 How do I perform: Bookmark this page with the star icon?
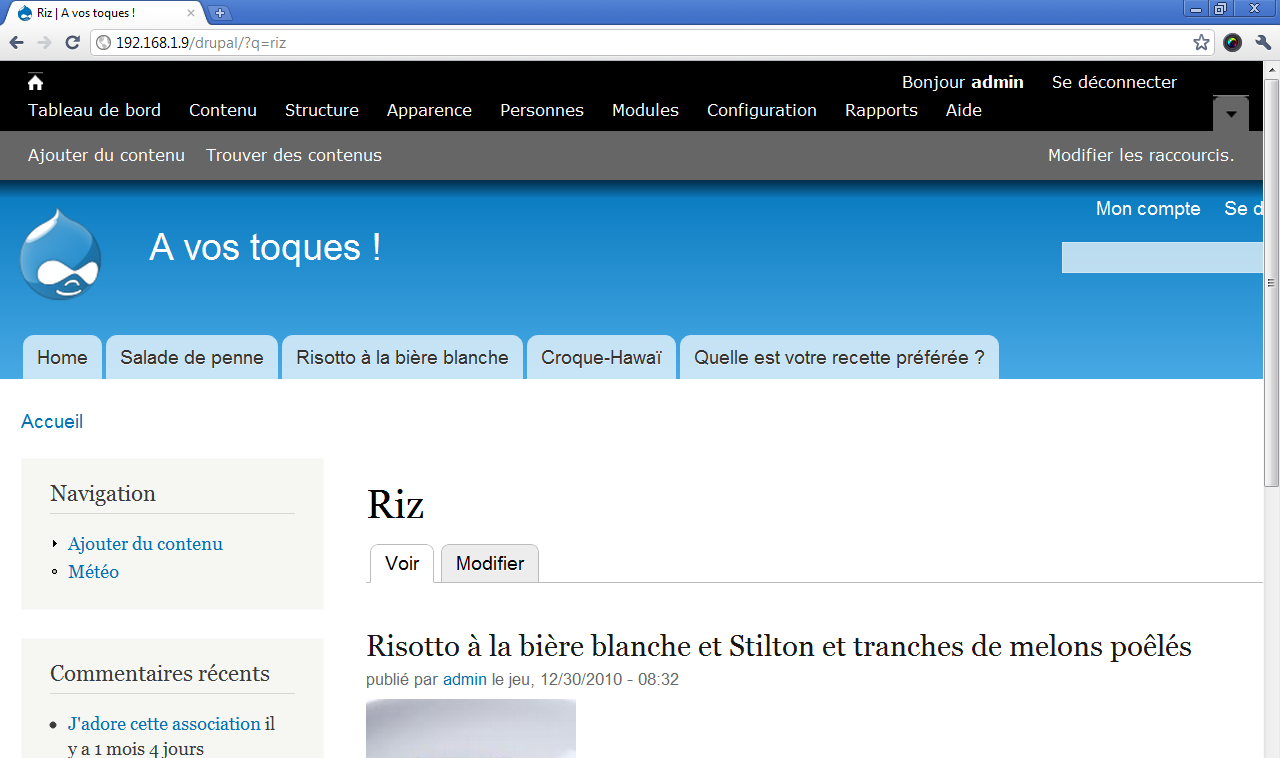click(x=1201, y=43)
